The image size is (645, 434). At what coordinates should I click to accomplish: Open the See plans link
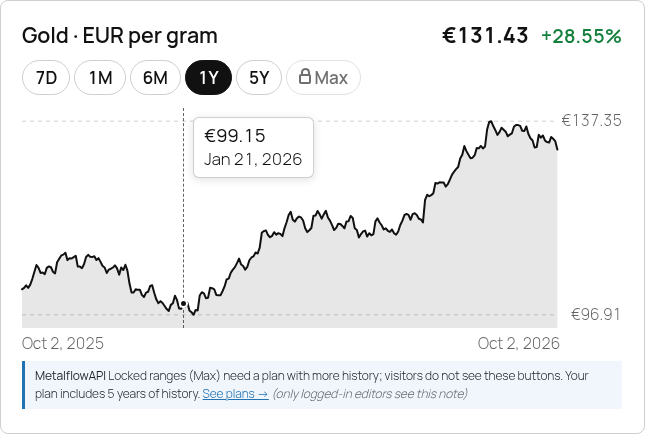[235, 394]
